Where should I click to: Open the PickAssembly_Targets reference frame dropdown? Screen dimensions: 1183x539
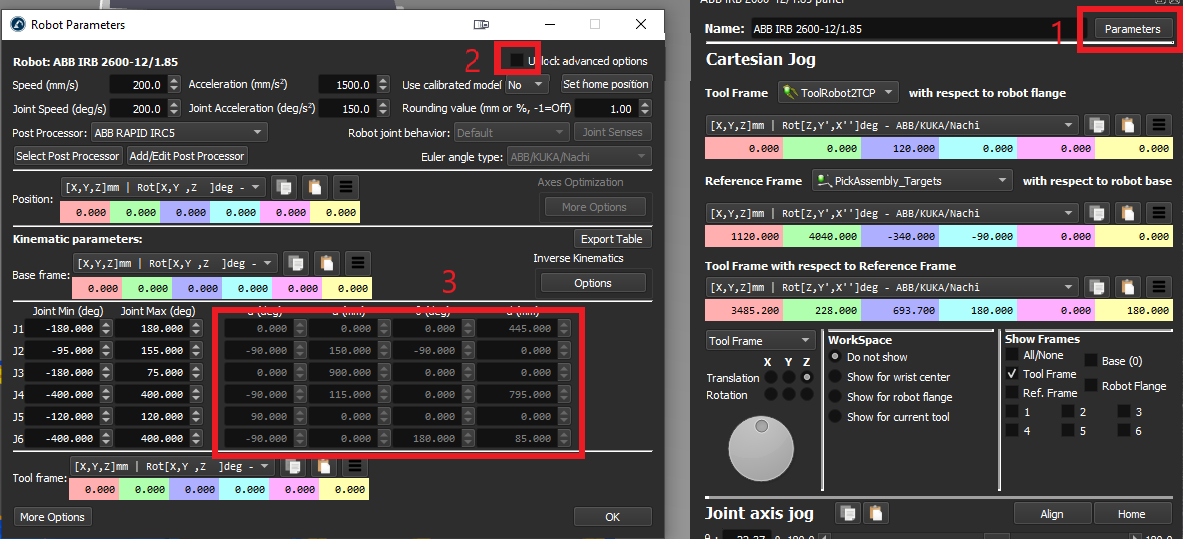[910, 181]
